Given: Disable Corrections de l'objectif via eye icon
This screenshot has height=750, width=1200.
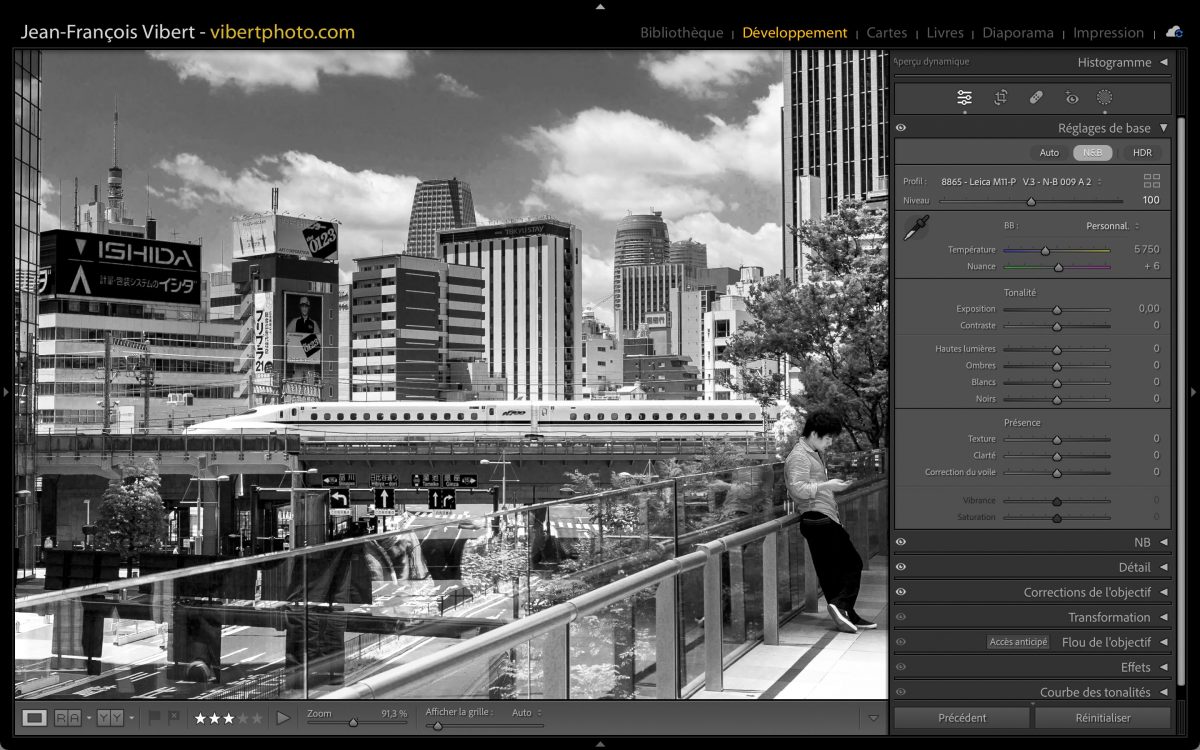Looking at the screenshot, I should click(901, 592).
